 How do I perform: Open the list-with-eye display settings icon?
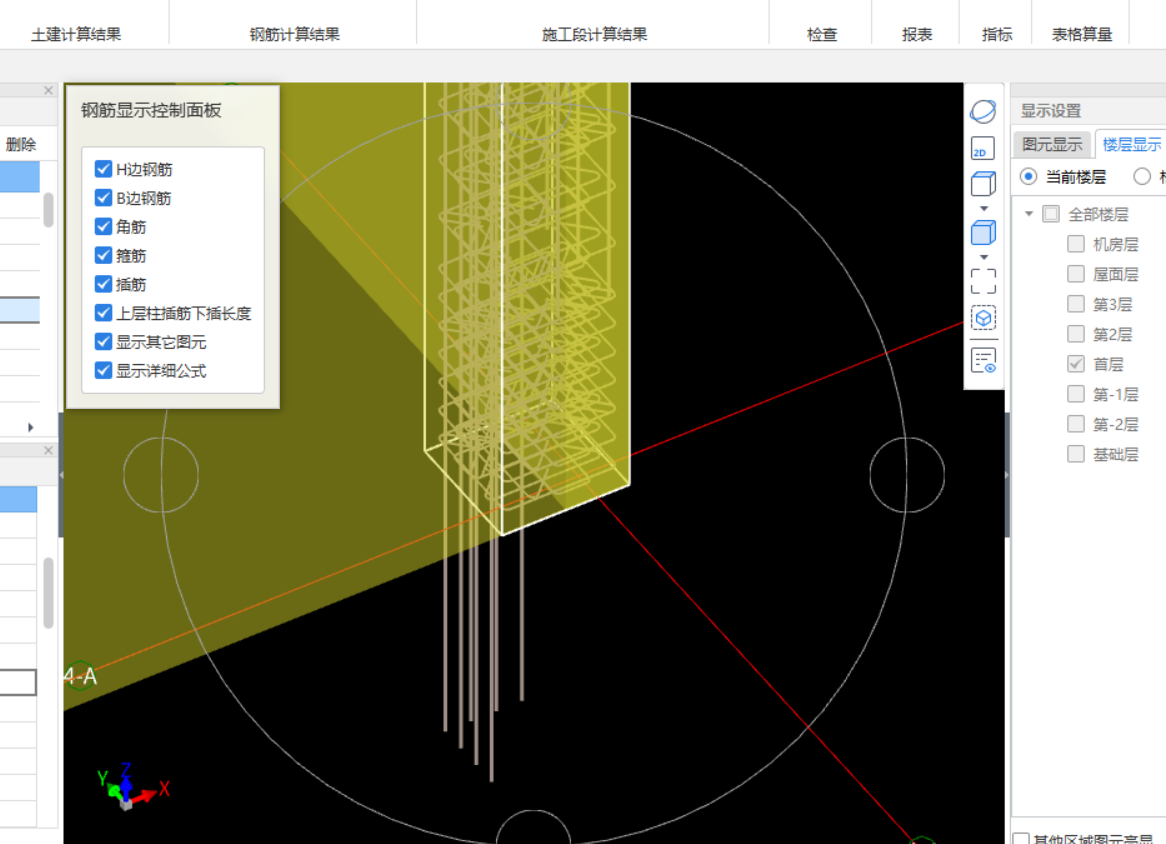(x=983, y=361)
